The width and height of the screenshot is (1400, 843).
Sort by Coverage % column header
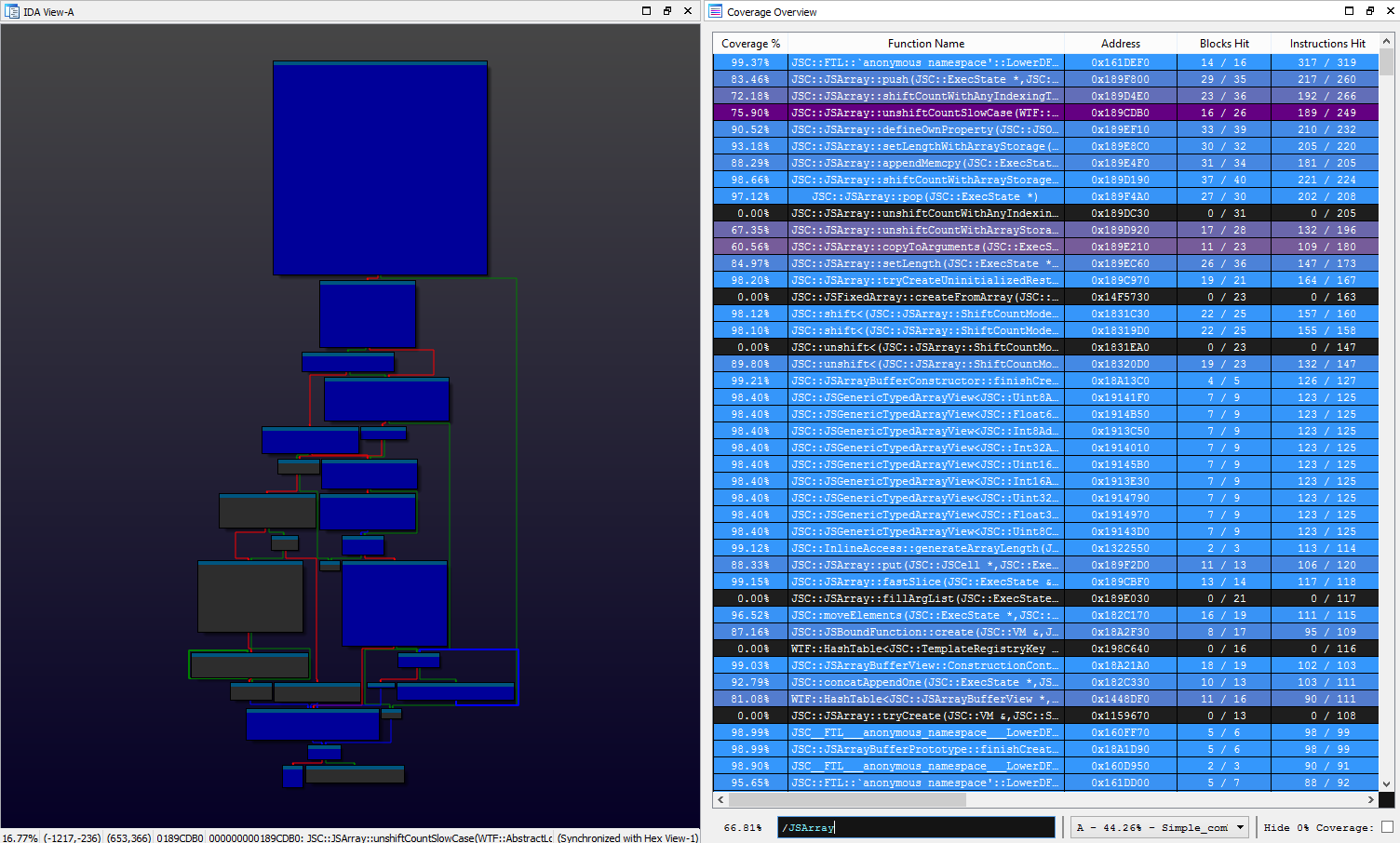coord(750,44)
